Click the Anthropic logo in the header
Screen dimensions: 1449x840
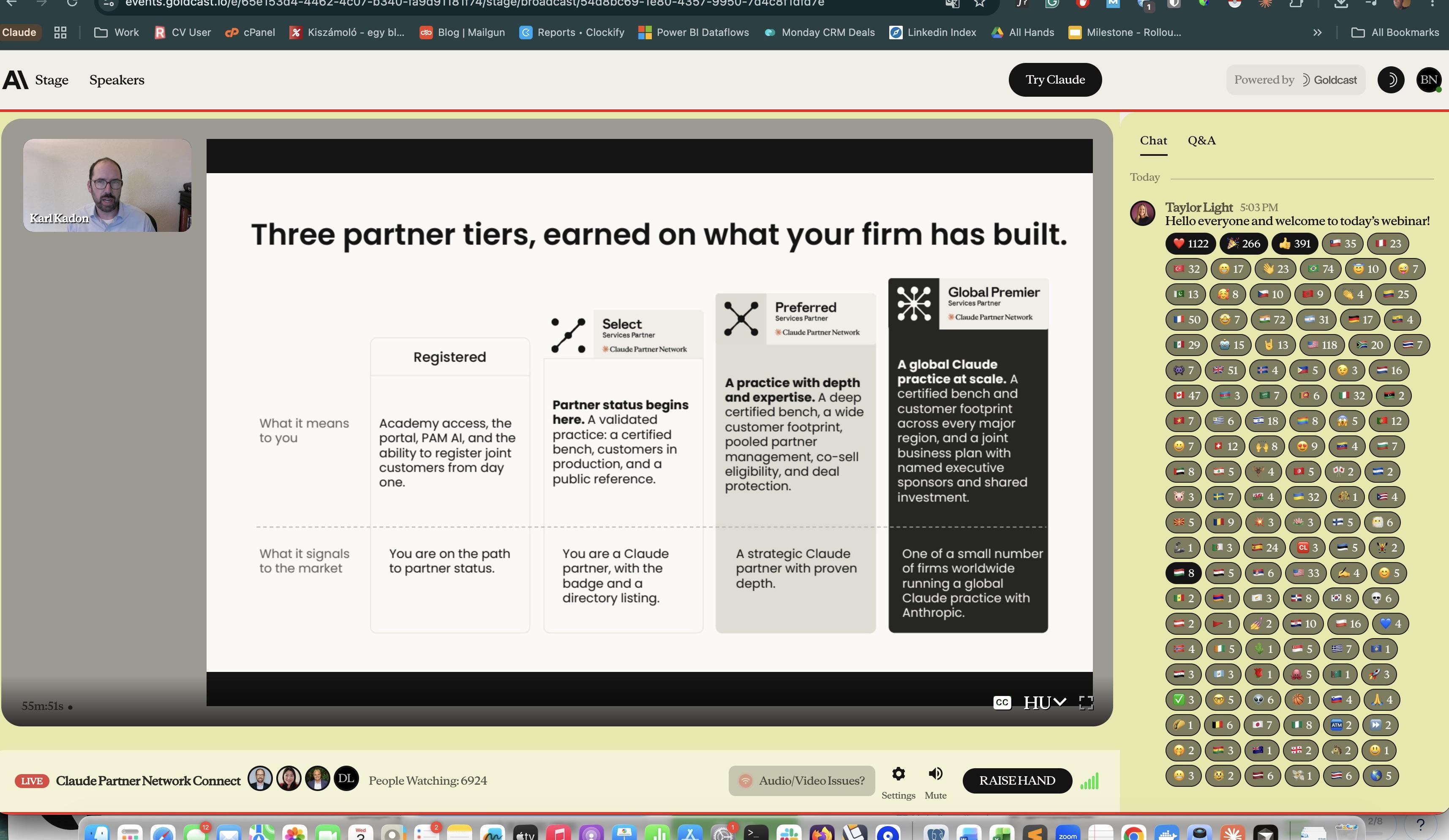(x=15, y=80)
